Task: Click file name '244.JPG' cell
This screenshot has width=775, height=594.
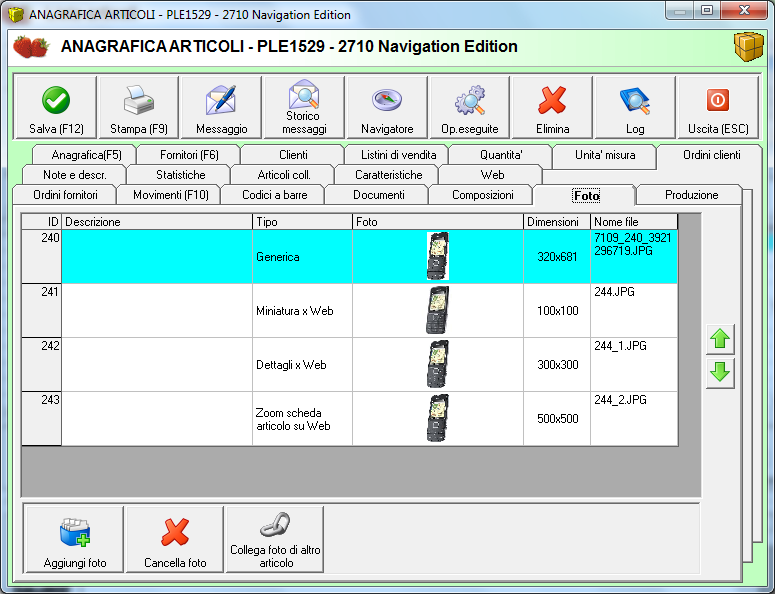Action: 634,311
